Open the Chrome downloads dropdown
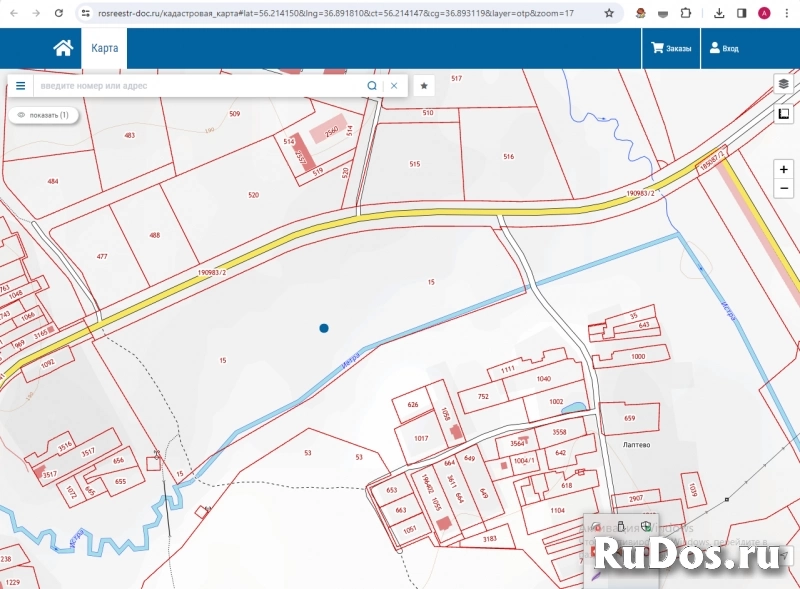Screen dimensions: 800x589 [x=719, y=13]
